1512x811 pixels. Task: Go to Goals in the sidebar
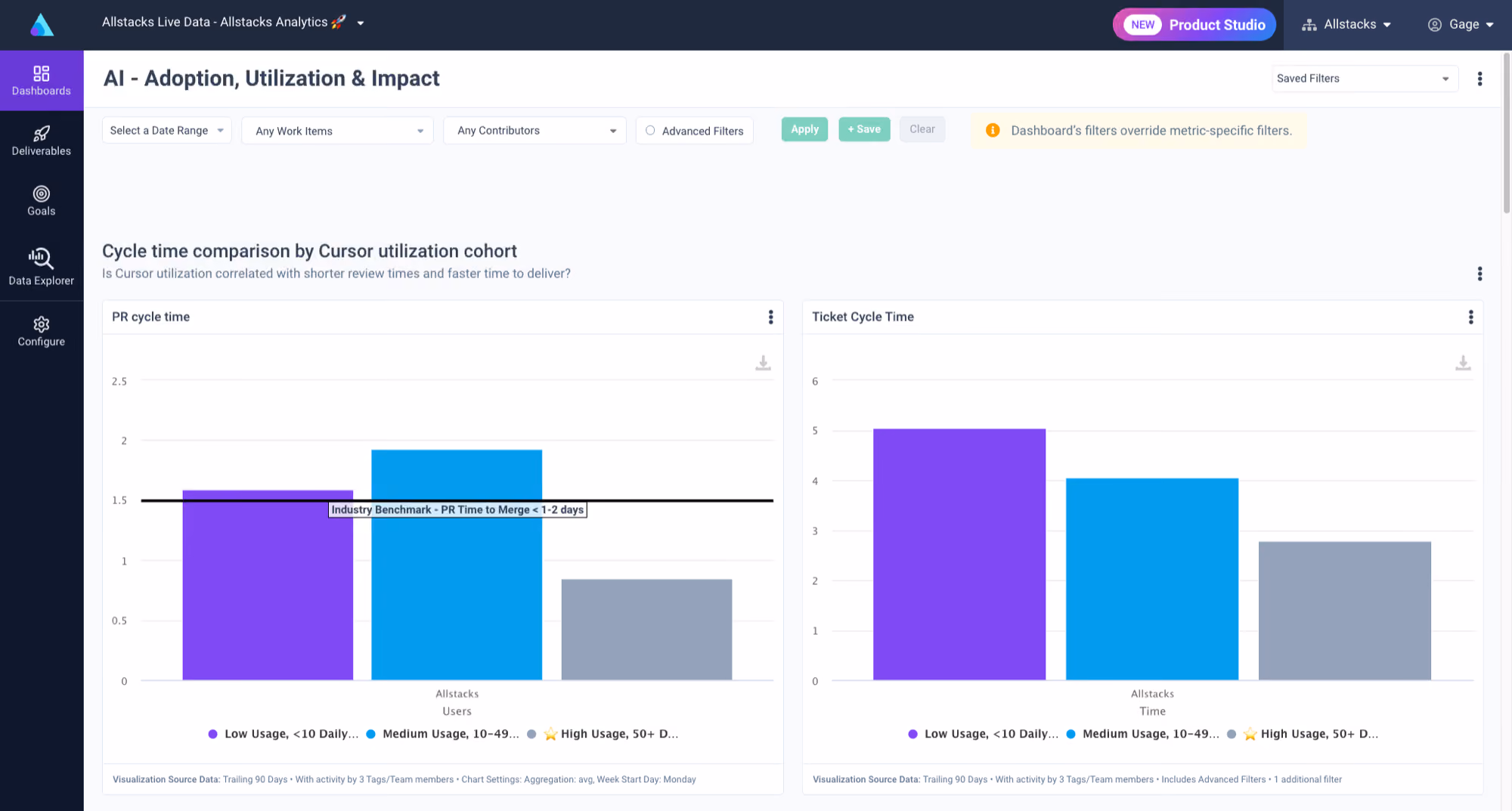(x=42, y=201)
